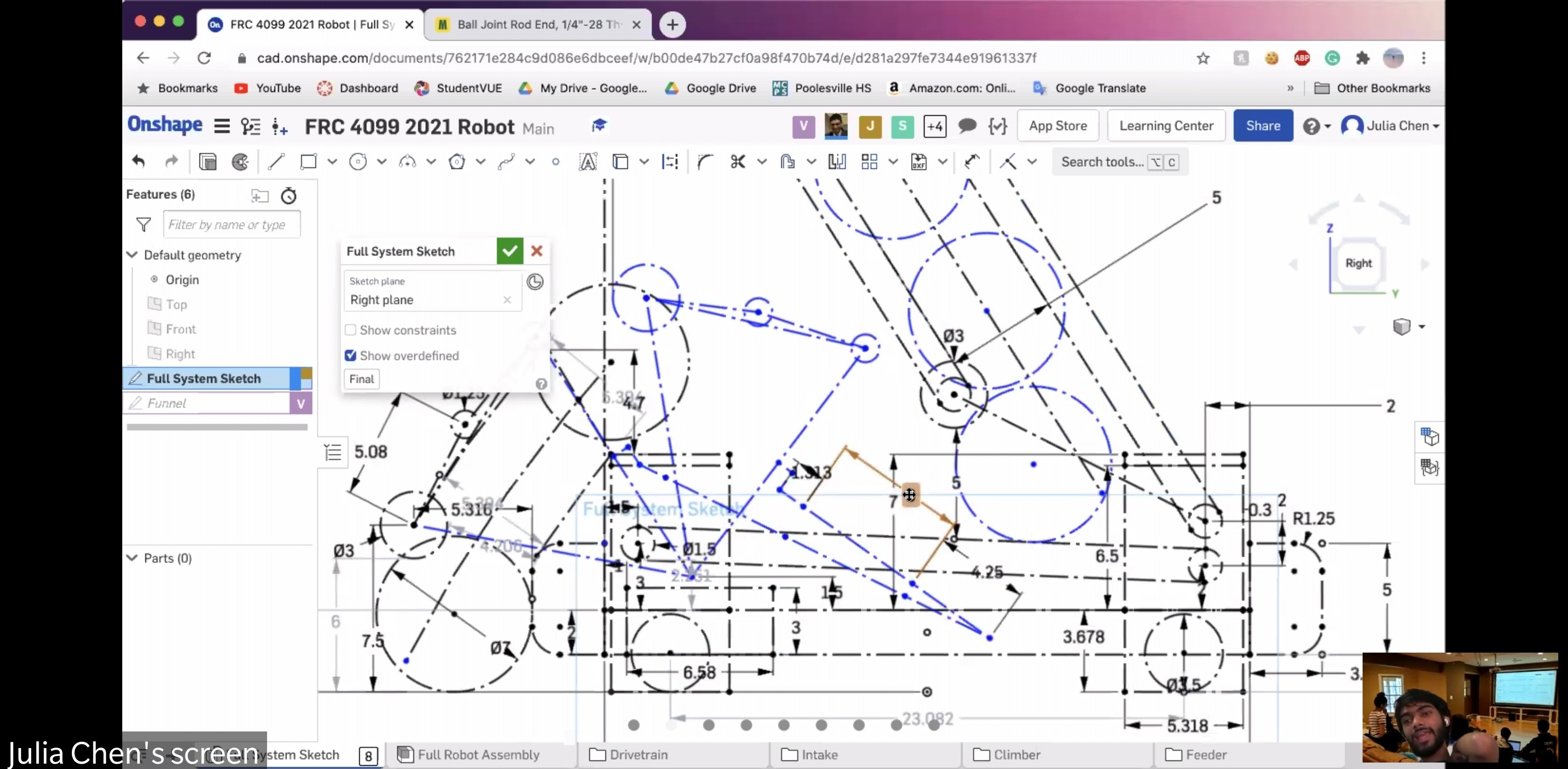Select the Use/Project tool

click(x=620, y=161)
